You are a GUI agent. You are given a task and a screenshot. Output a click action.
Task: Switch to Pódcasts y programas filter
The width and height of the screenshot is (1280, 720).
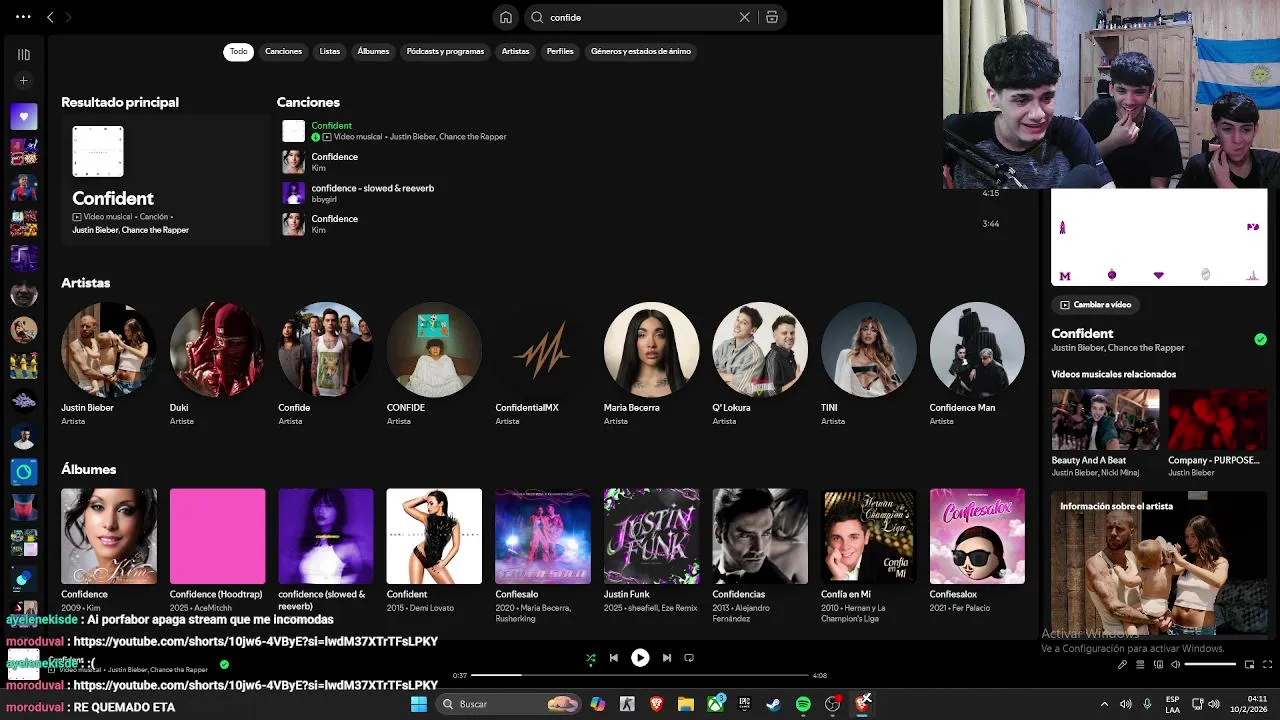(445, 51)
